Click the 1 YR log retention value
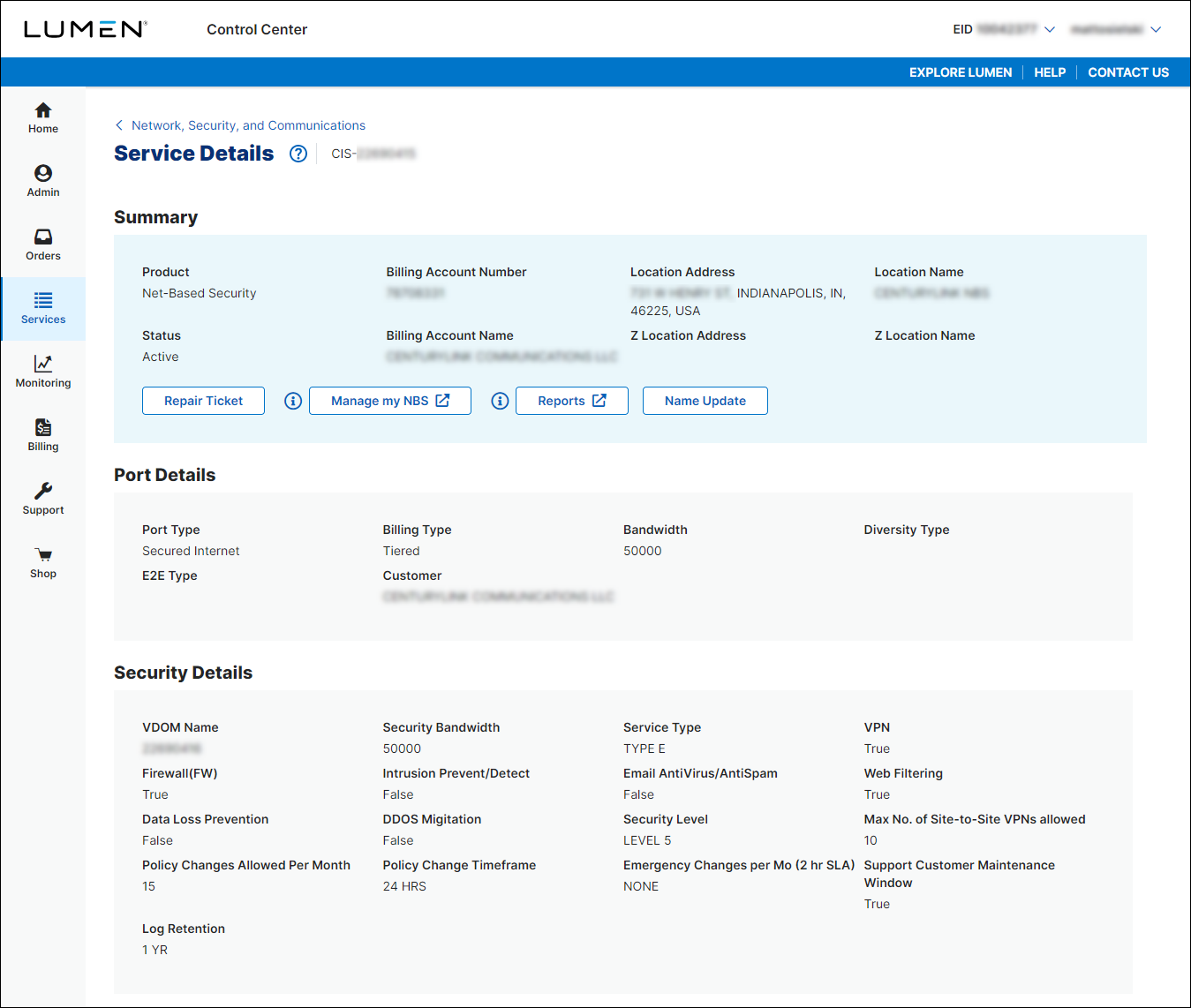Image resolution: width=1191 pixels, height=1008 pixels. (x=155, y=950)
